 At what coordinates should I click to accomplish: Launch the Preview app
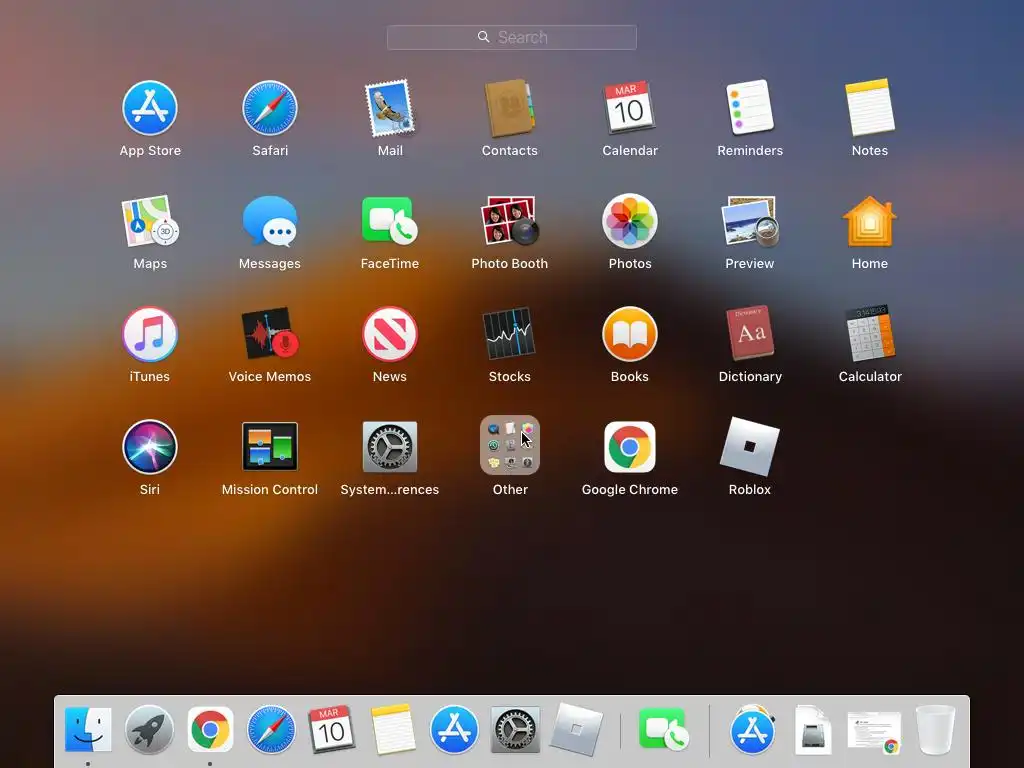[x=750, y=221]
